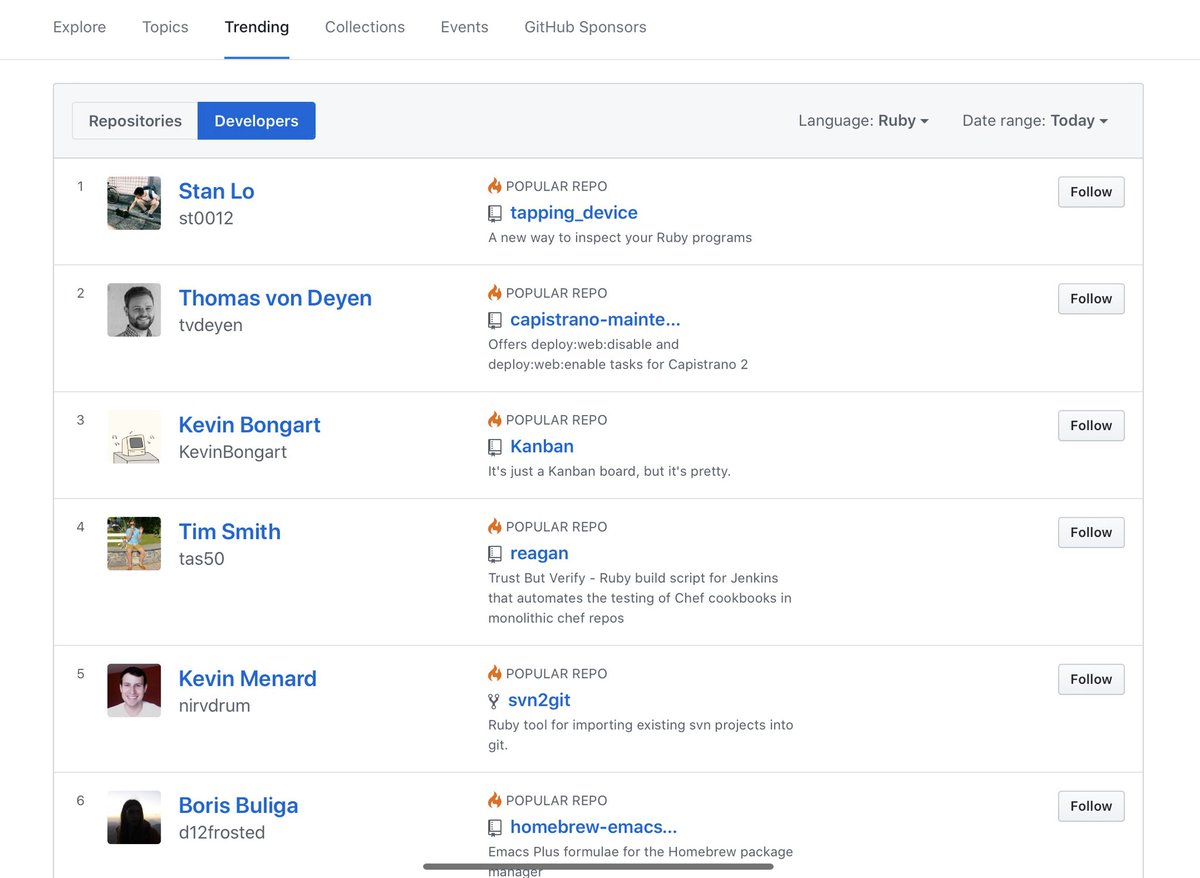1200x878 pixels.
Task: Click the repo icon beside tapping_device
Action: (494, 214)
